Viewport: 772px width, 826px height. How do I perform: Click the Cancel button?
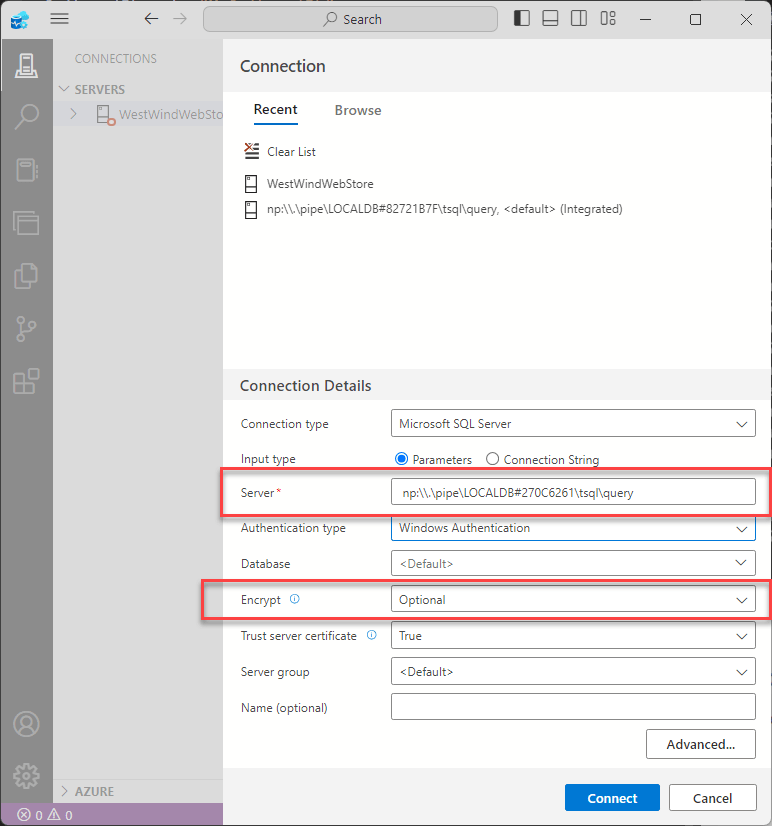click(x=712, y=798)
